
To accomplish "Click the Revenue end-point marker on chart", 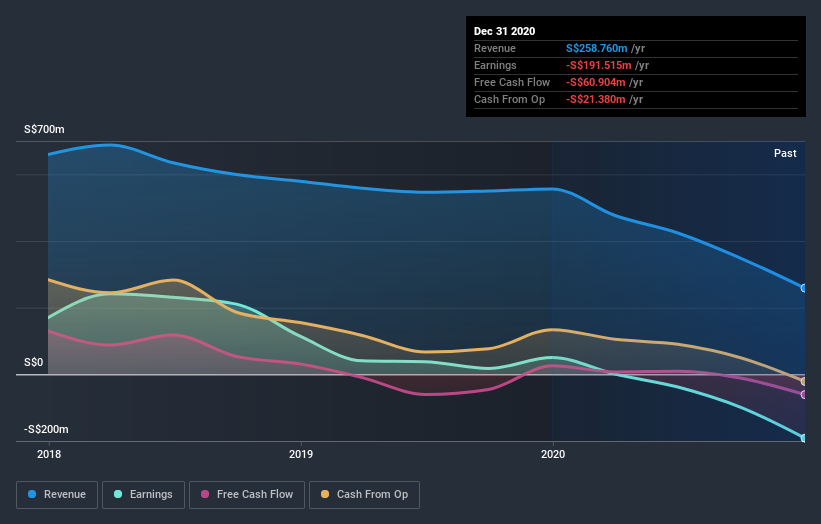I will 804,288.
